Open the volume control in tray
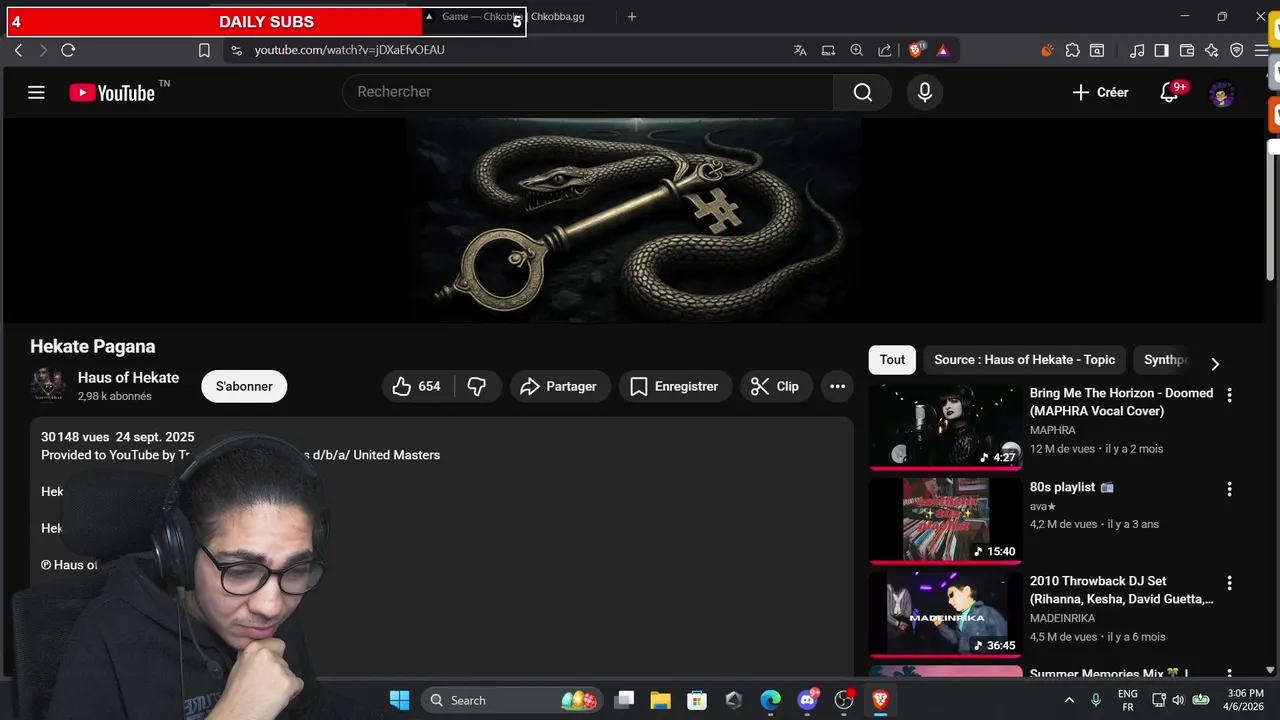This screenshot has width=1280, height=720. 1178,700
